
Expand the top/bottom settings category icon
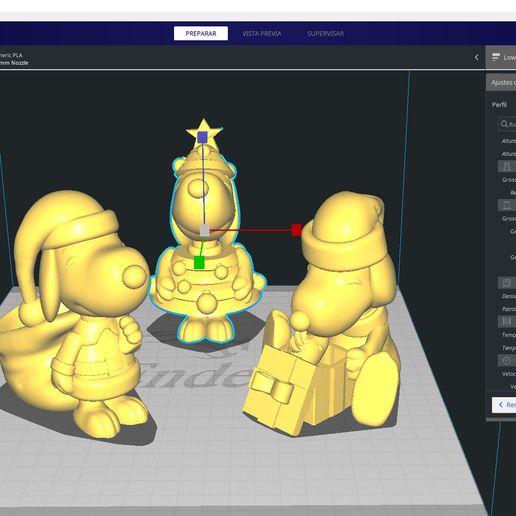pos(507,205)
